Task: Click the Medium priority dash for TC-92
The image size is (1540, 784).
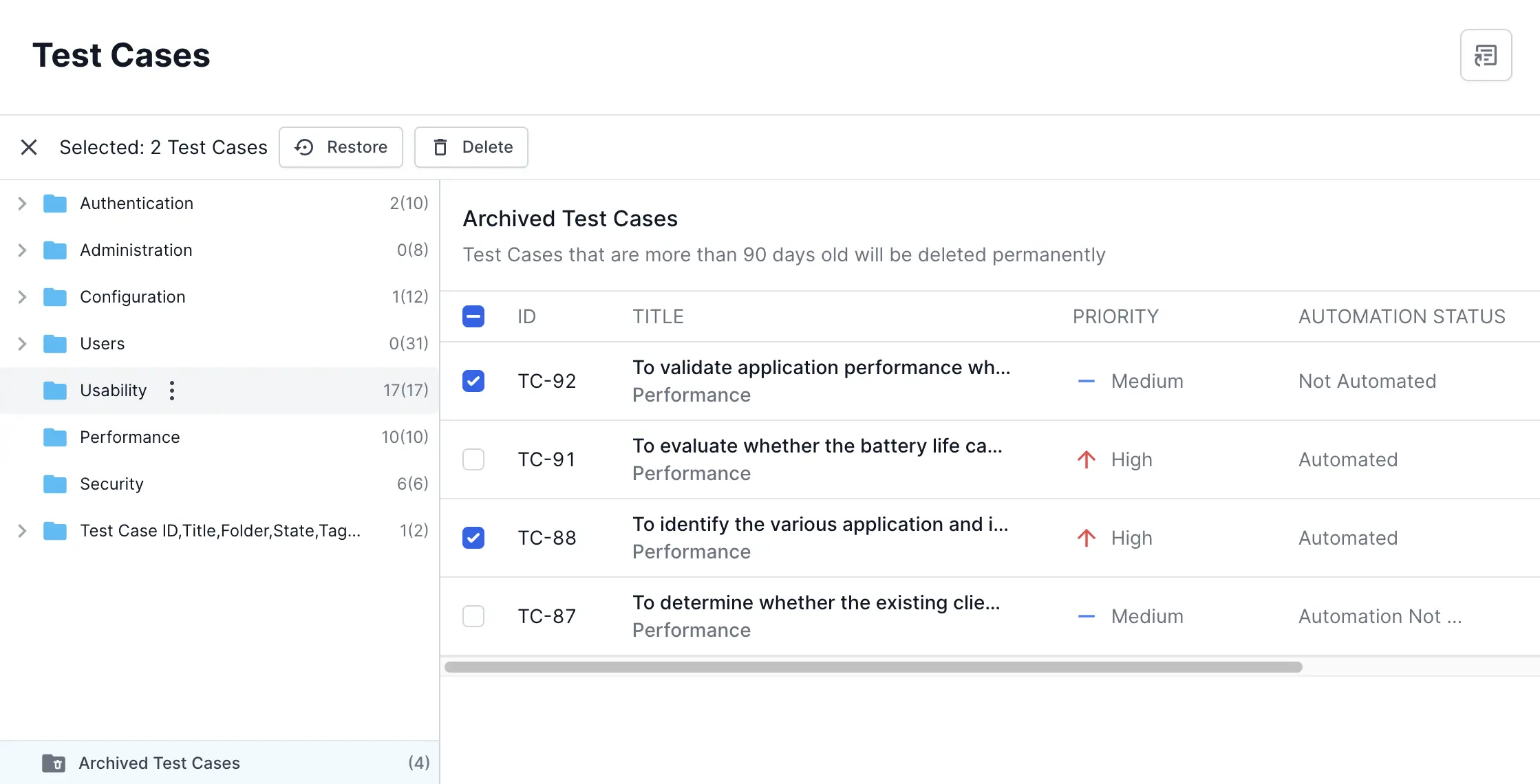Action: tap(1086, 381)
